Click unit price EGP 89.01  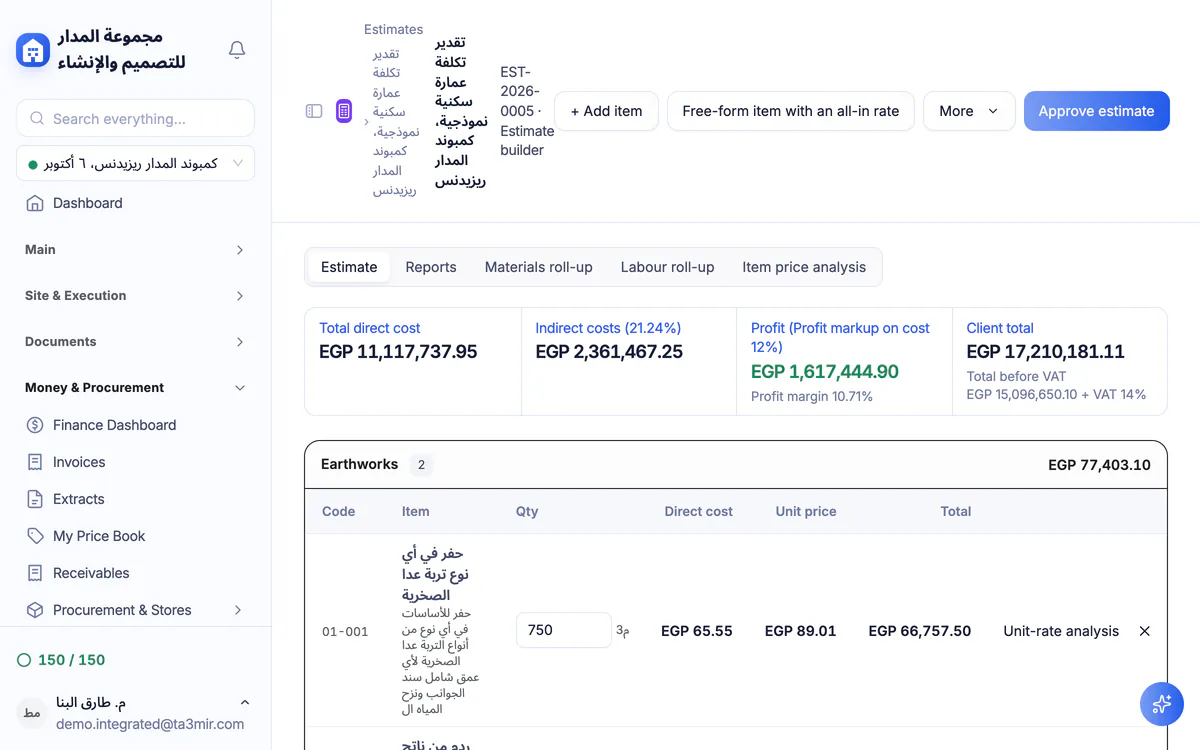click(800, 631)
